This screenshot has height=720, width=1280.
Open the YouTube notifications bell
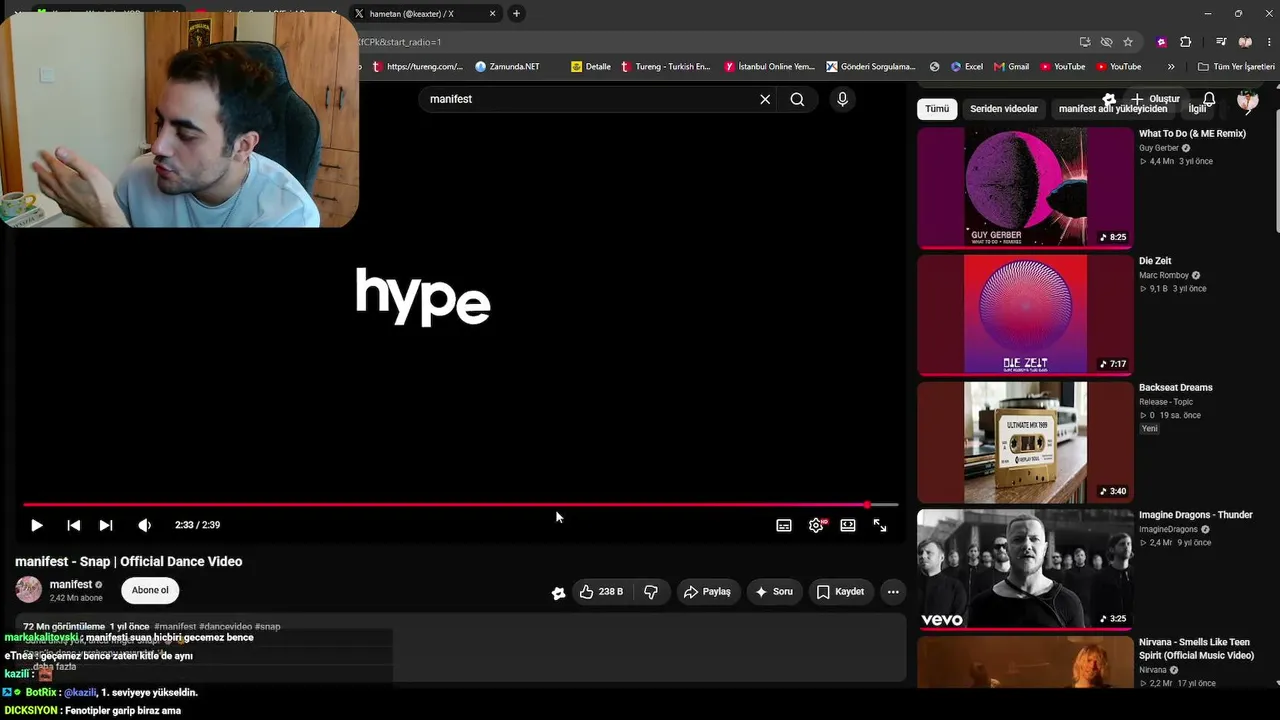(1209, 99)
